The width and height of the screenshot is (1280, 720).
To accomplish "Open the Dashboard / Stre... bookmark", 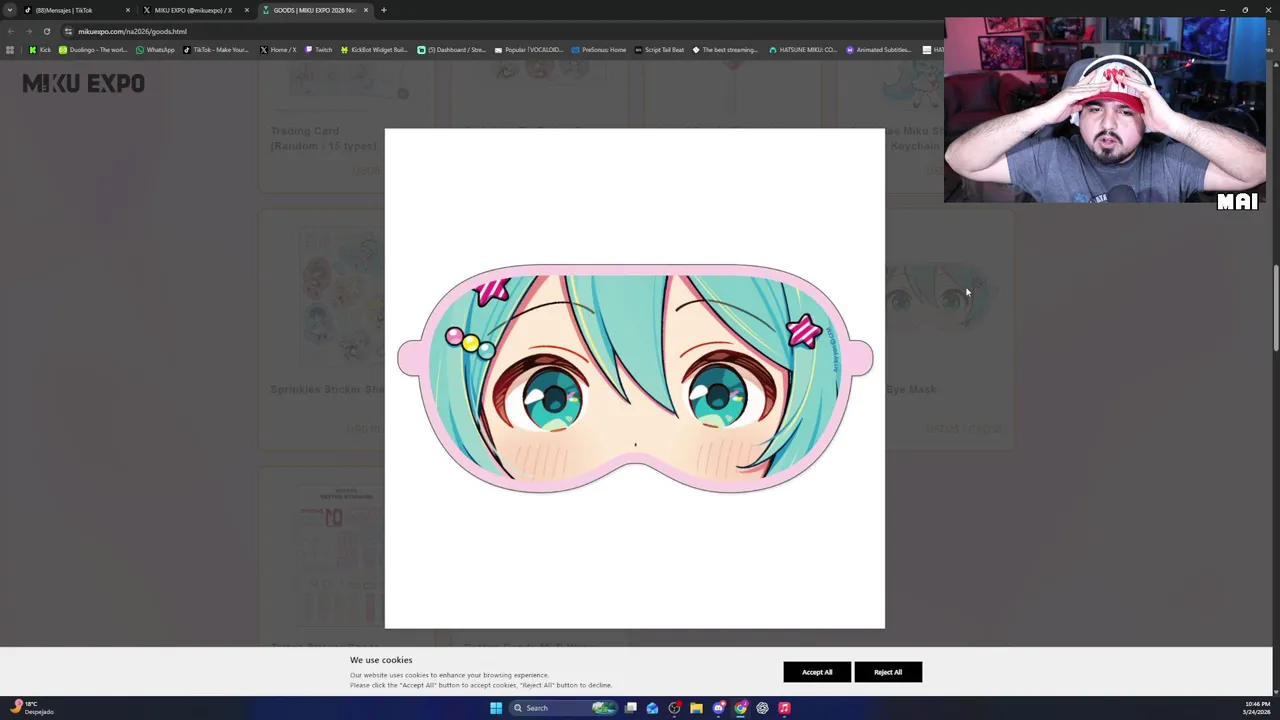I will coord(452,50).
